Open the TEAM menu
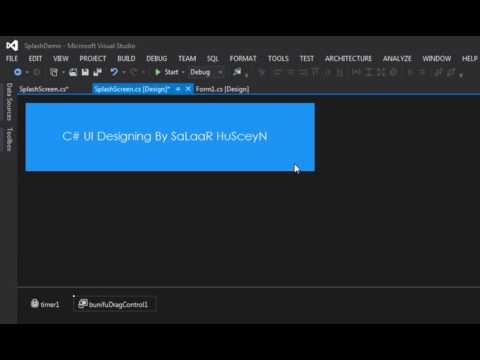Screen dimensions: 480x360 pyautogui.click(x=187, y=59)
